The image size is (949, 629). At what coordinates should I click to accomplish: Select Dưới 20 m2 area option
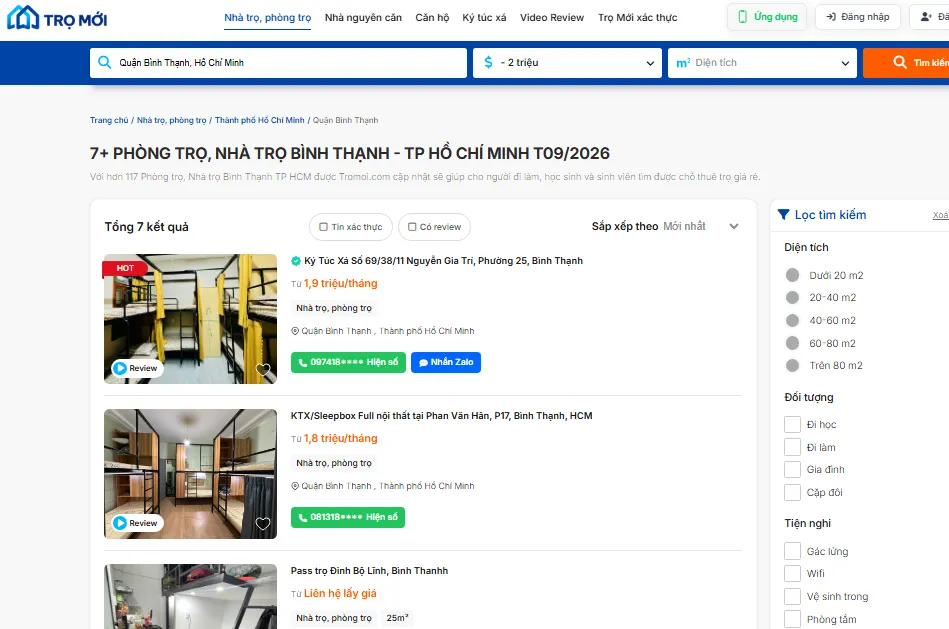792,275
